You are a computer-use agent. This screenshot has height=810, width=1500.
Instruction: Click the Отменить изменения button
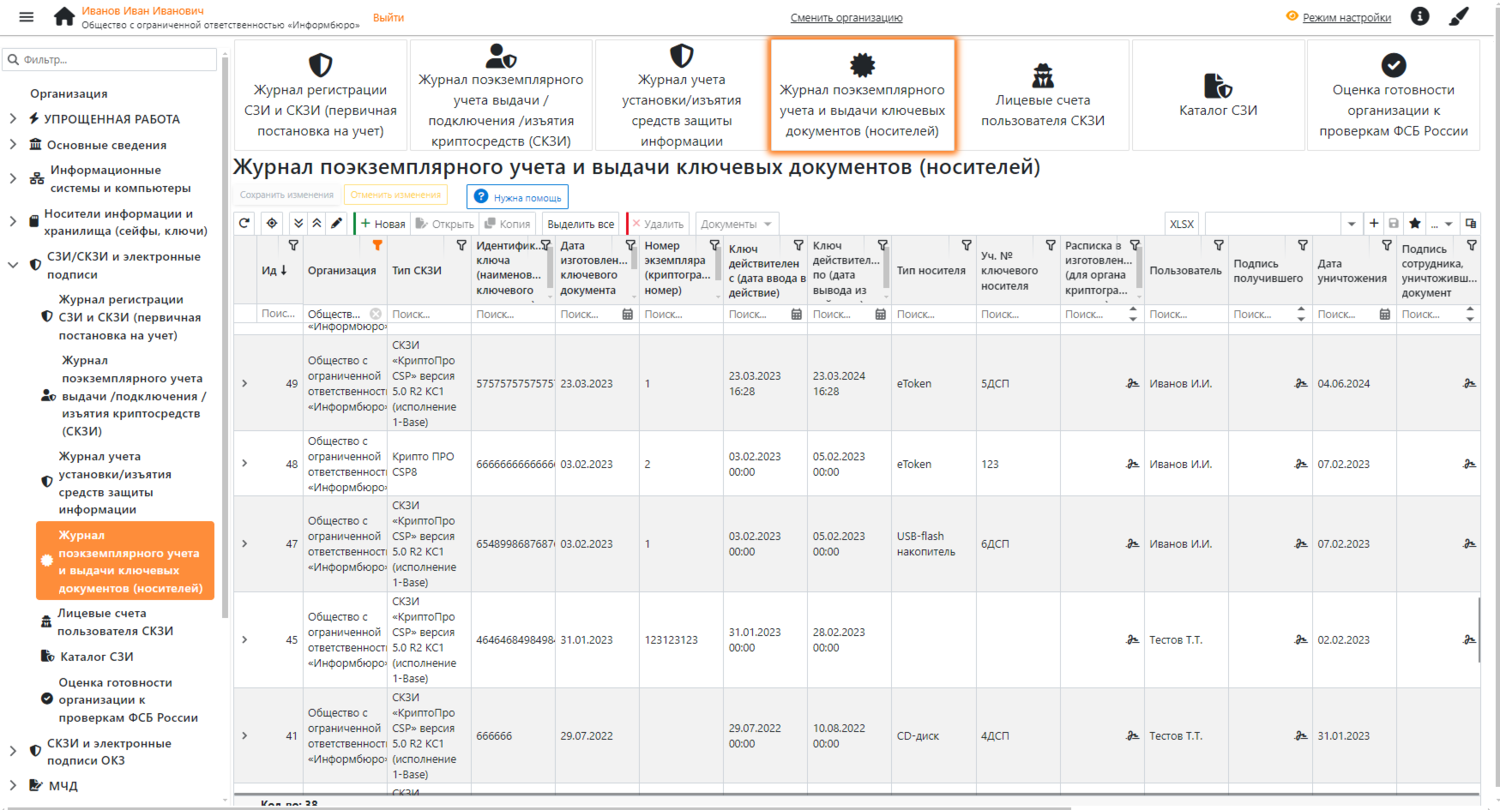tap(395, 195)
